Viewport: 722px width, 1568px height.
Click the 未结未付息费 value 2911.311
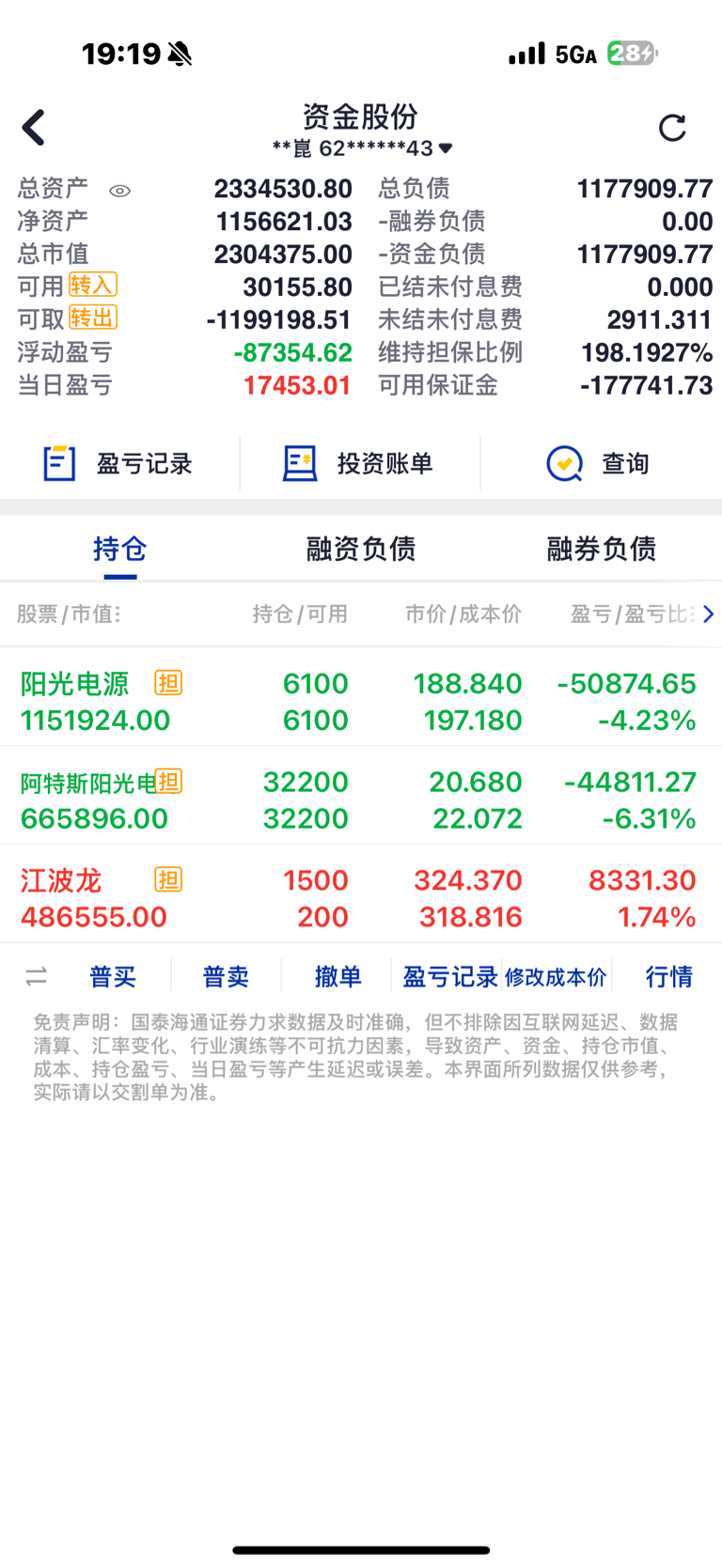point(660,320)
